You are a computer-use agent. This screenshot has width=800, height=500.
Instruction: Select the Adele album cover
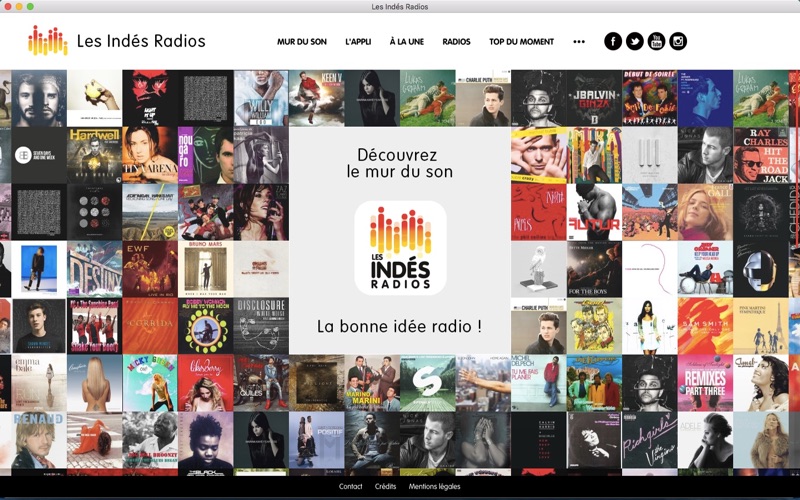point(706,440)
